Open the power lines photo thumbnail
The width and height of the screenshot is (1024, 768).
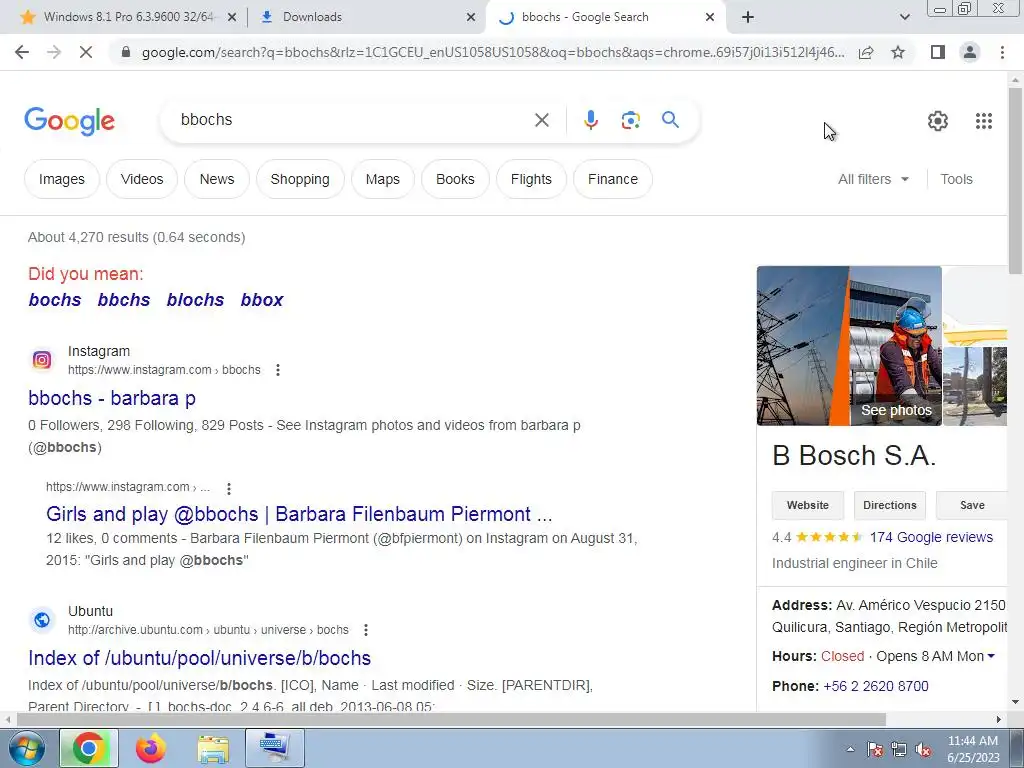point(803,346)
